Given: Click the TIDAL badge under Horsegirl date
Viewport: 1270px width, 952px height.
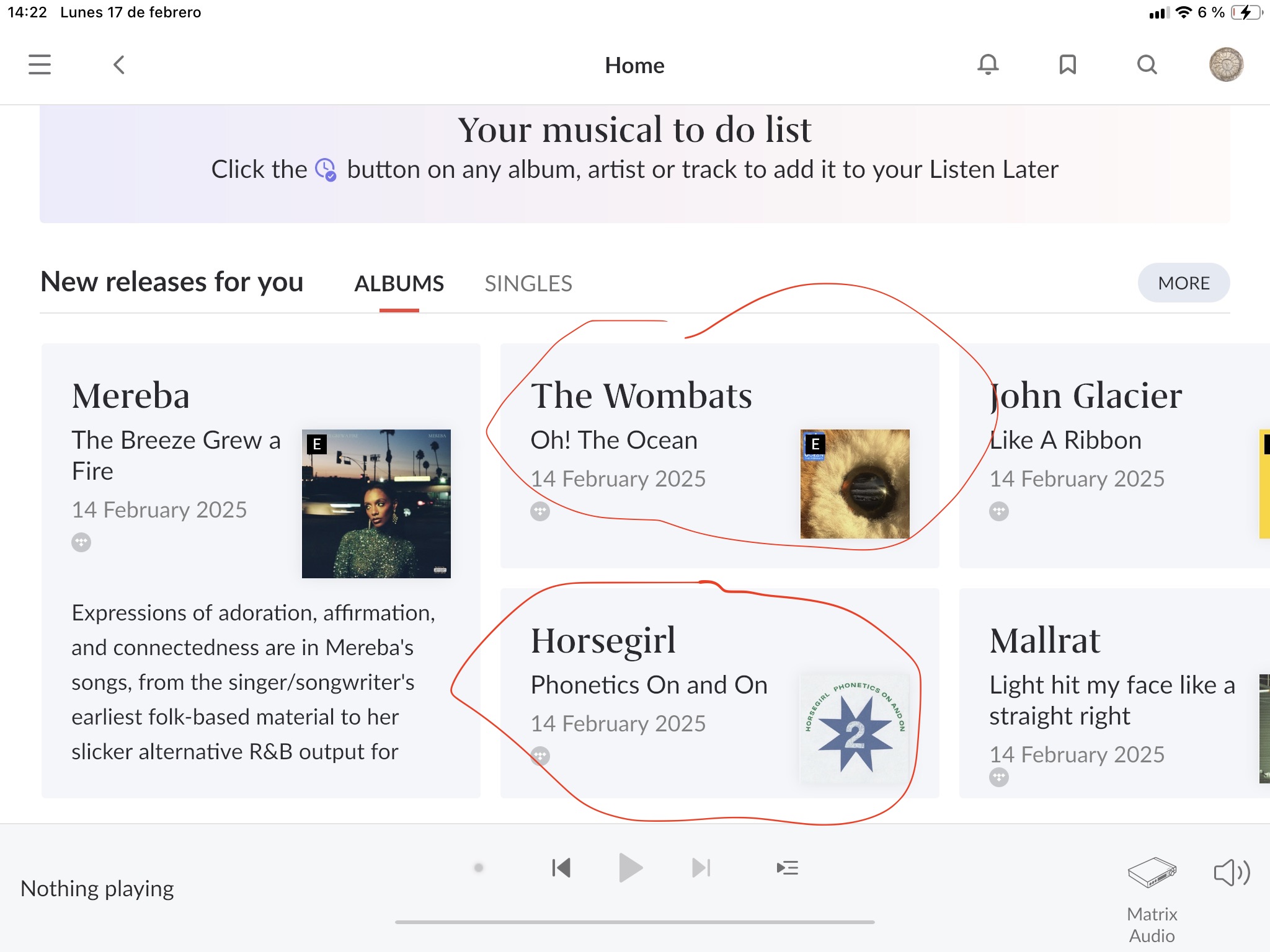Looking at the screenshot, I should click(540, 756).
